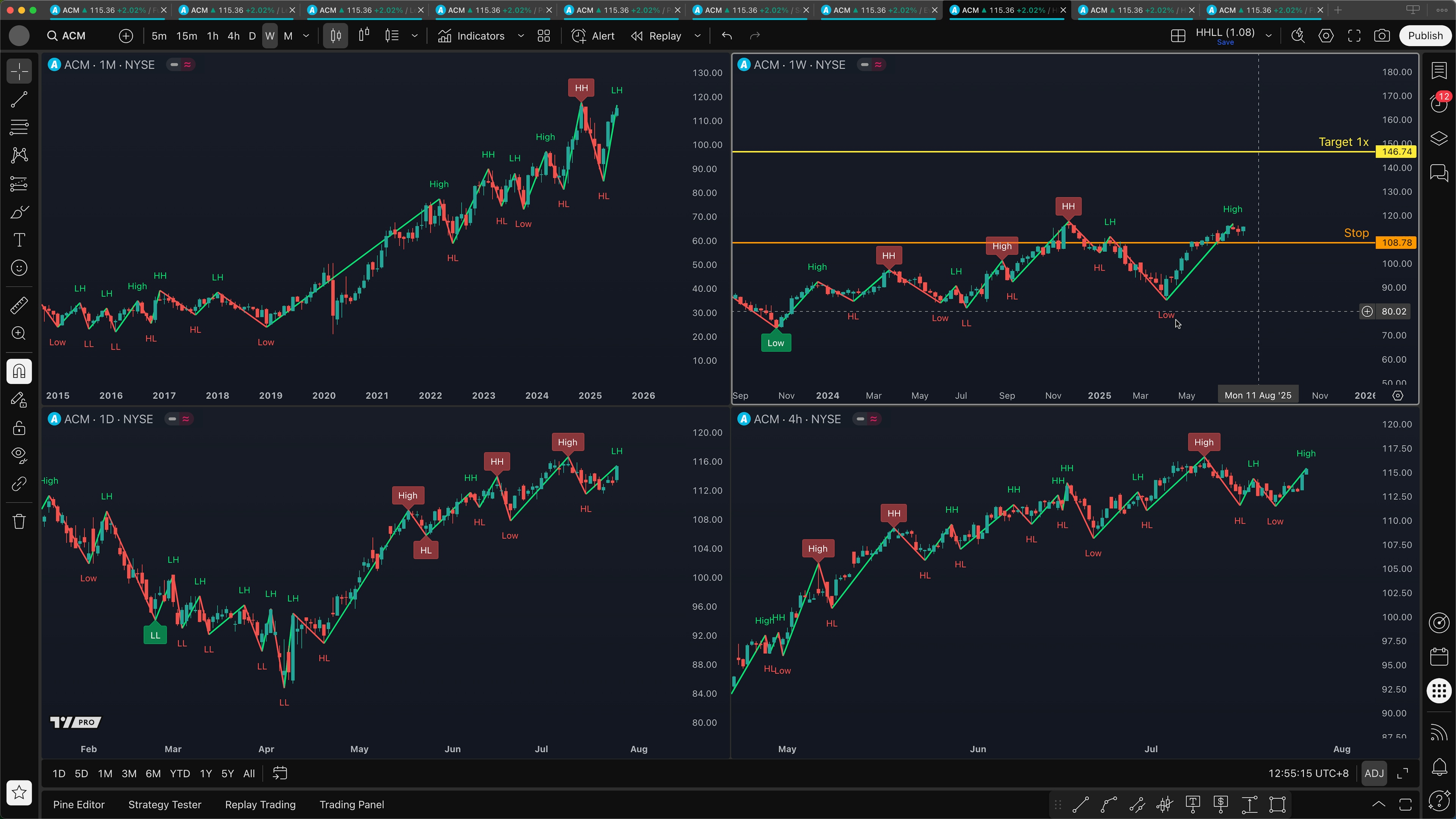Open the emoji and icons tool
Screen dimensions: 1456x819
[19, 268]
